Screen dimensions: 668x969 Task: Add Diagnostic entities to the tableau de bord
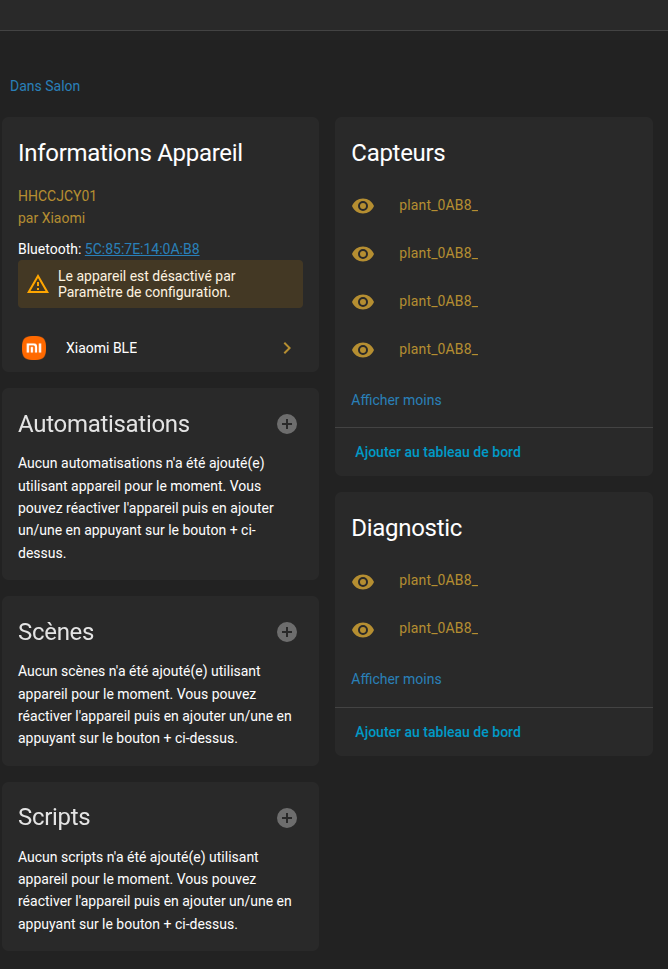point(438,732)
